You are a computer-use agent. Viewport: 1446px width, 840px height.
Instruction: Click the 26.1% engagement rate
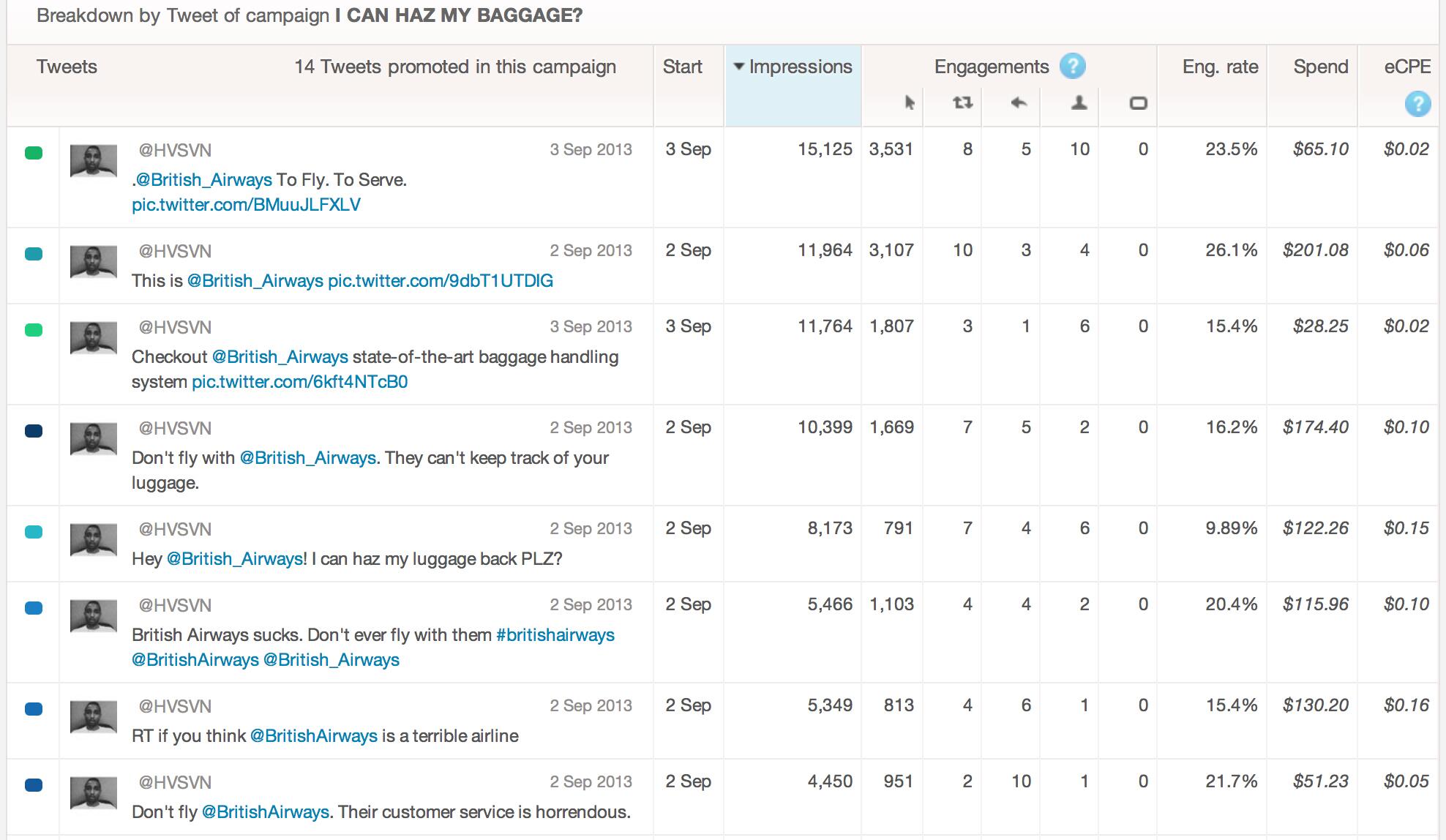coord(1232,250)
